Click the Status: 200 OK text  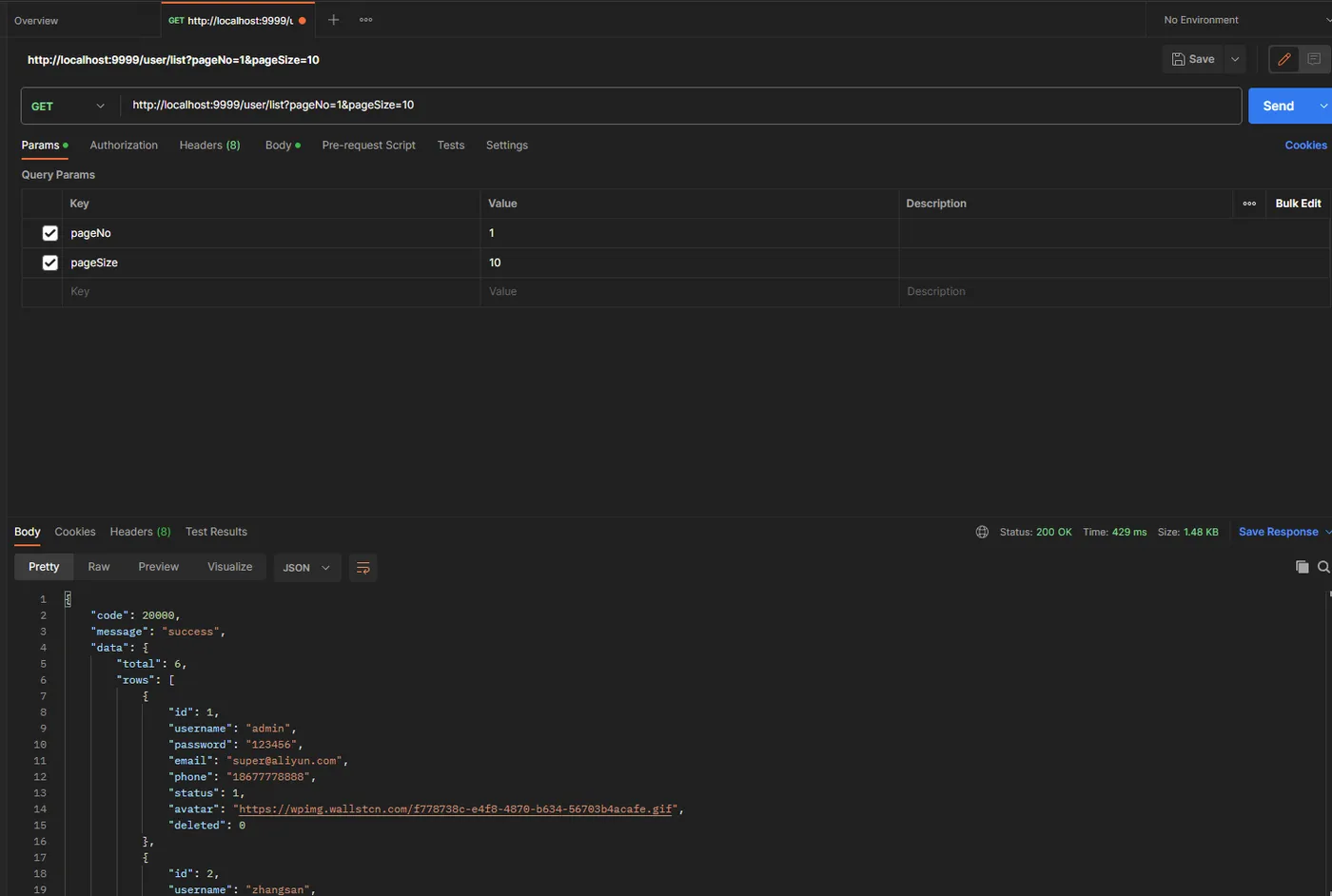click(x=1035, y=532)
